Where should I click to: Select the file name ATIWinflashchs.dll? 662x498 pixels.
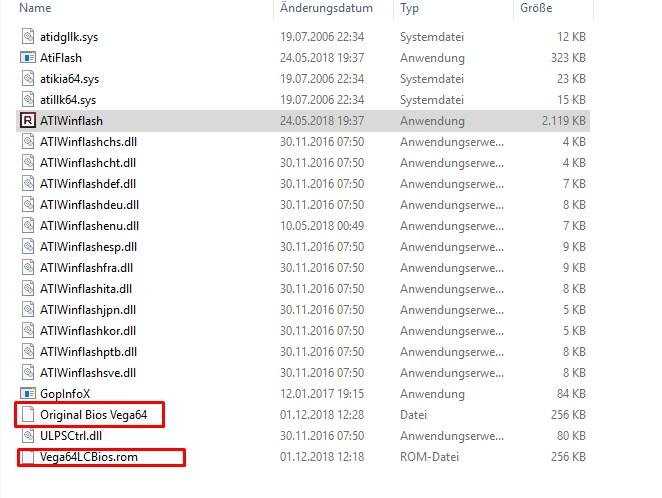[88, 142]
